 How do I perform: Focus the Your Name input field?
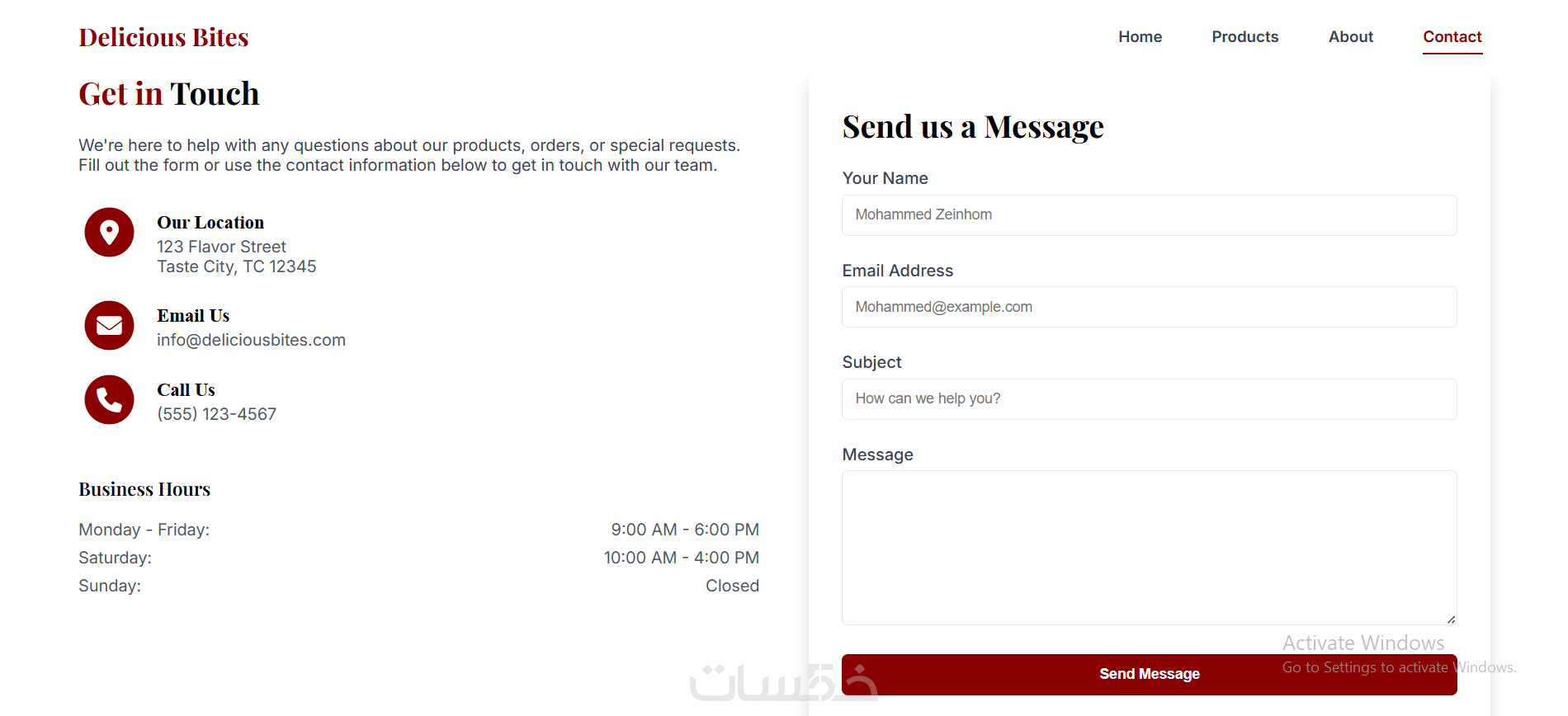tap(1149, 214)
